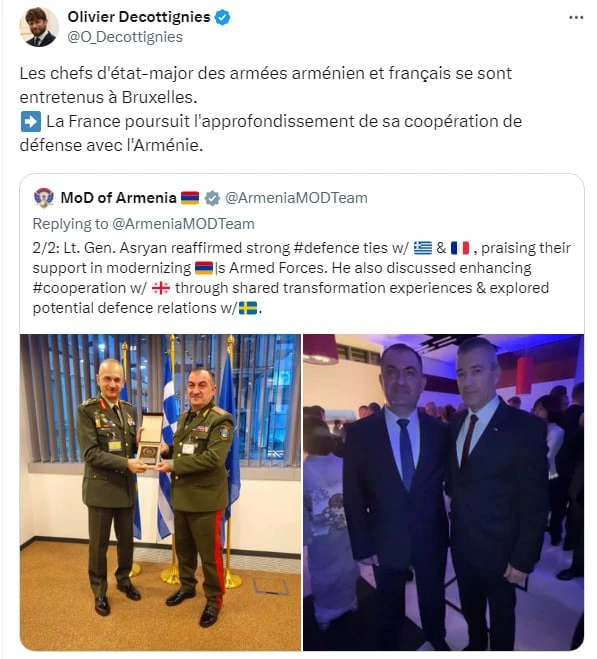Open the MoD of Armenia account name
The width and height of the screenshot is (597, 659).
(118, 198)
